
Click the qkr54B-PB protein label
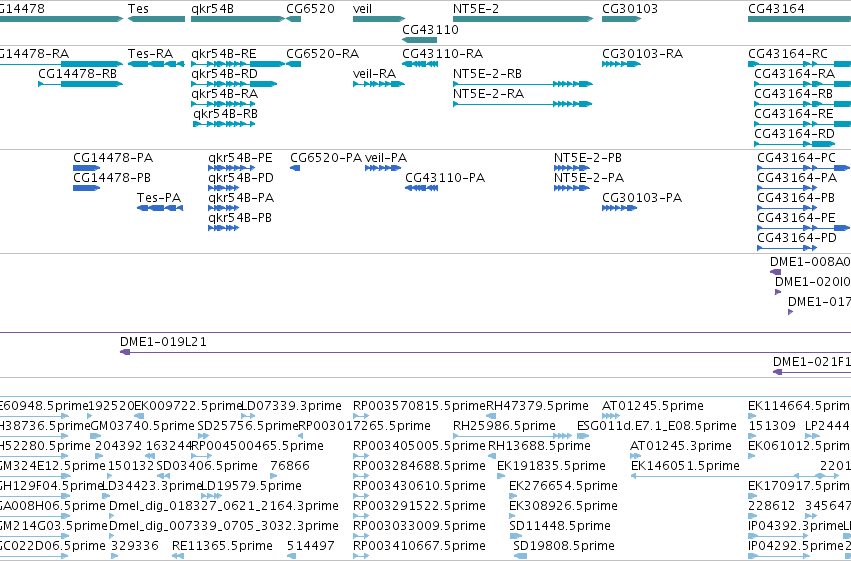(239, 218)
